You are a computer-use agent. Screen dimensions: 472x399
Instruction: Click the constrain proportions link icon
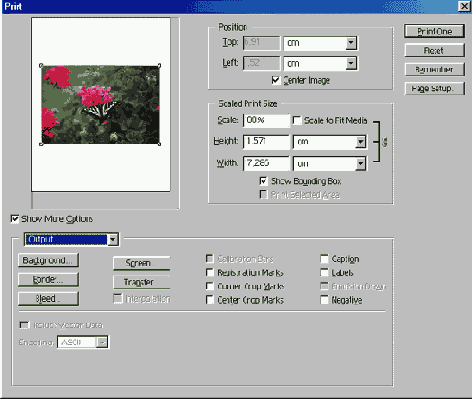click(x=384, y=142)
